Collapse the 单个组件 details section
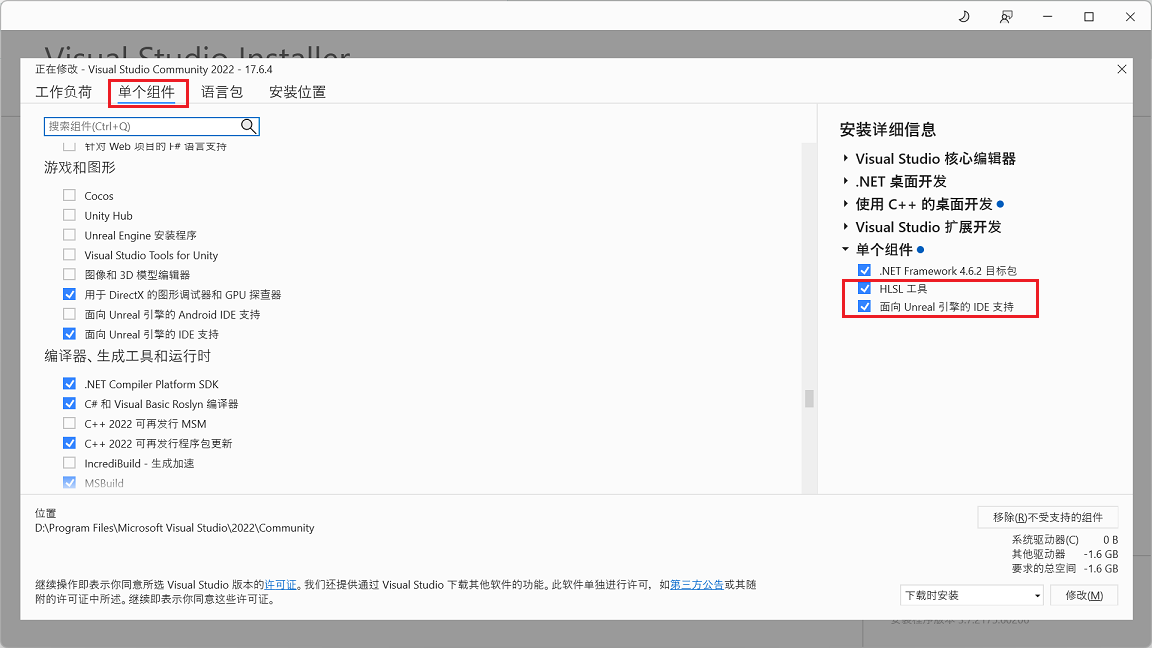This screenshot has height=648, width=1152. 846,249
